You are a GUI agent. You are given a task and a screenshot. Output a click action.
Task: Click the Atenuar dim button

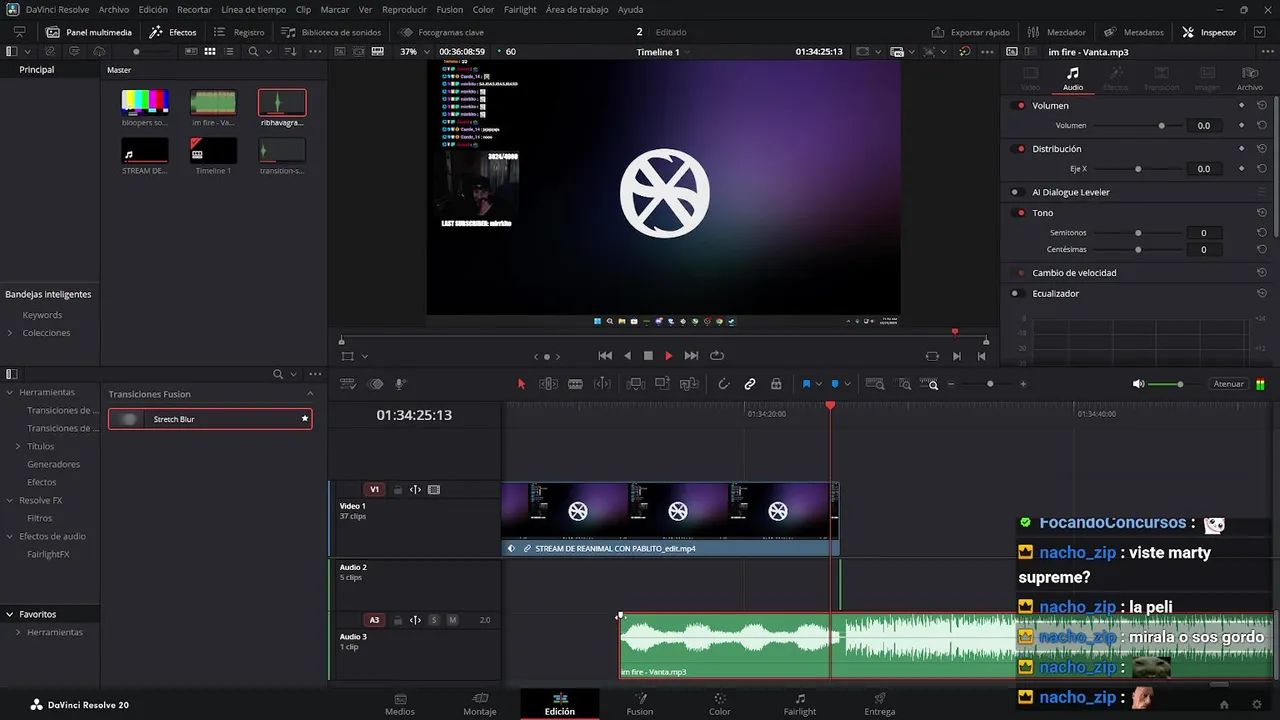(x=1228, y=384)
